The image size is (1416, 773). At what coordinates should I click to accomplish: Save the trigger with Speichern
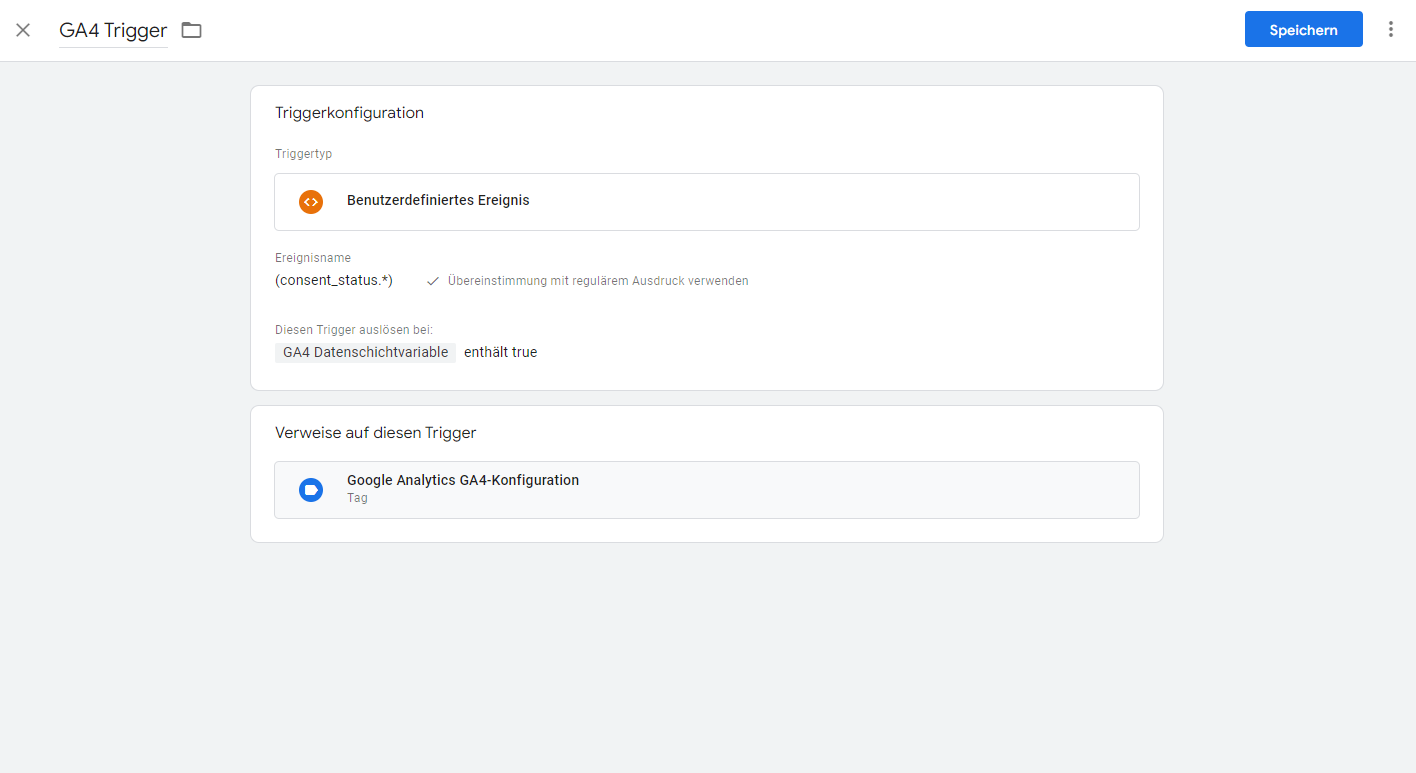[1303, 30]
